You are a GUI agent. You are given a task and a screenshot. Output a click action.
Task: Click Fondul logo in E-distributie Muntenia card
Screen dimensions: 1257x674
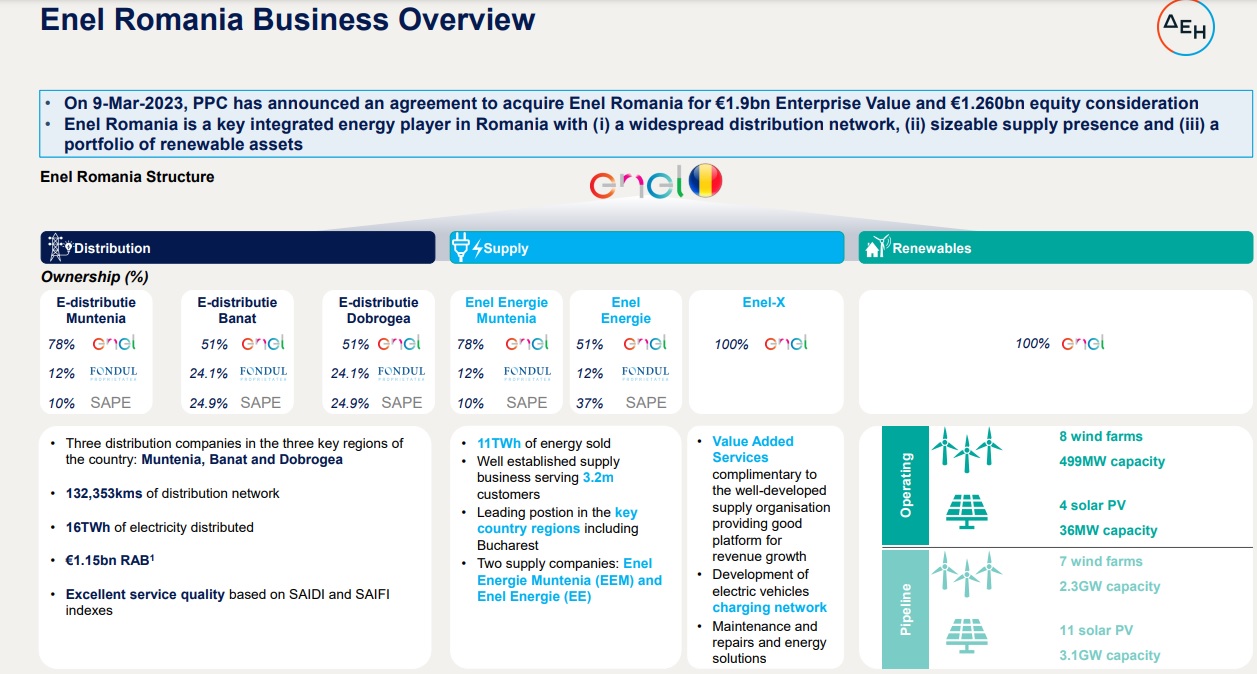[113, 373]
